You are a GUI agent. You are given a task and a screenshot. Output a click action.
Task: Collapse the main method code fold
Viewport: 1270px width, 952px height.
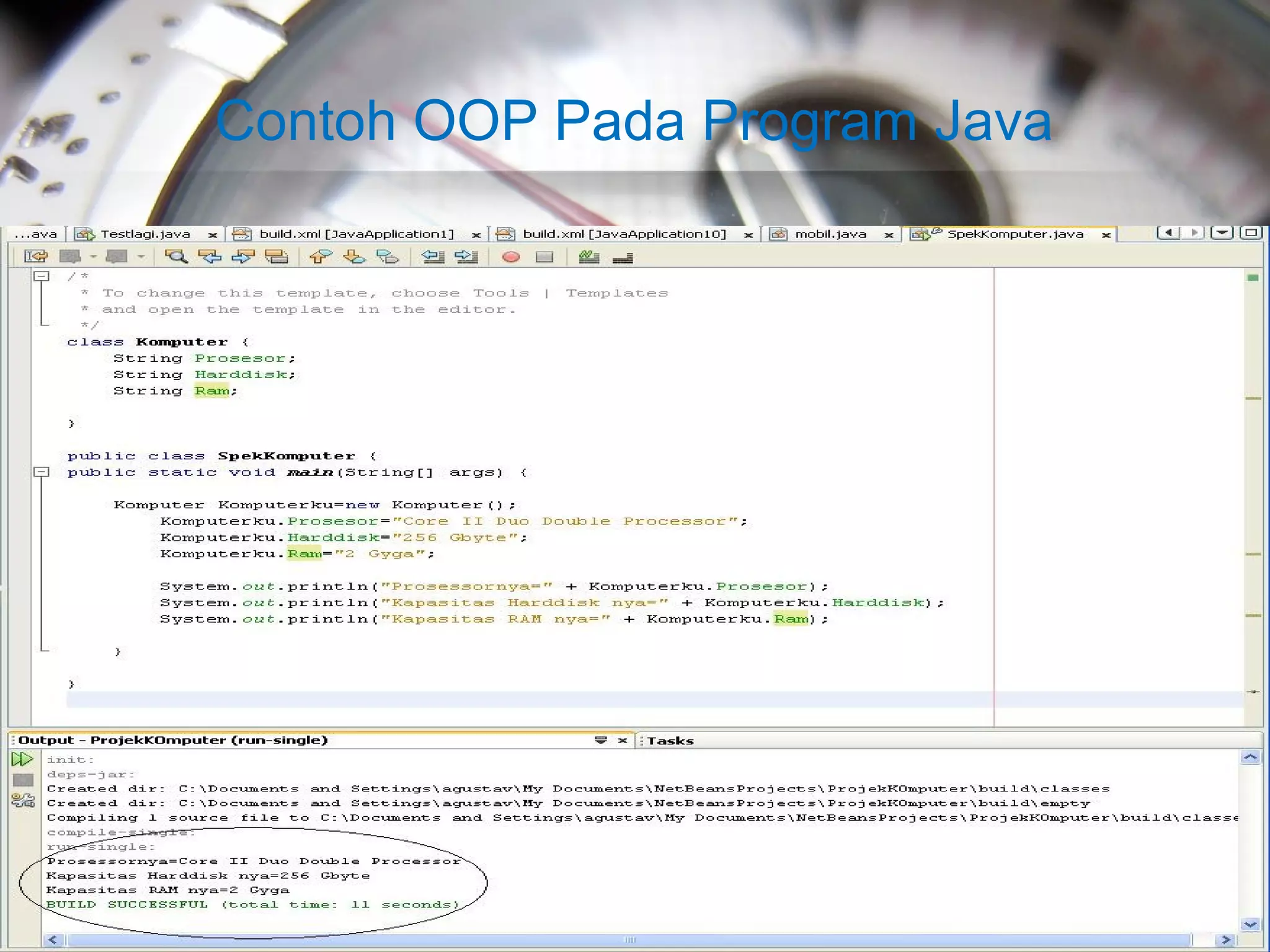pos(41,472)
